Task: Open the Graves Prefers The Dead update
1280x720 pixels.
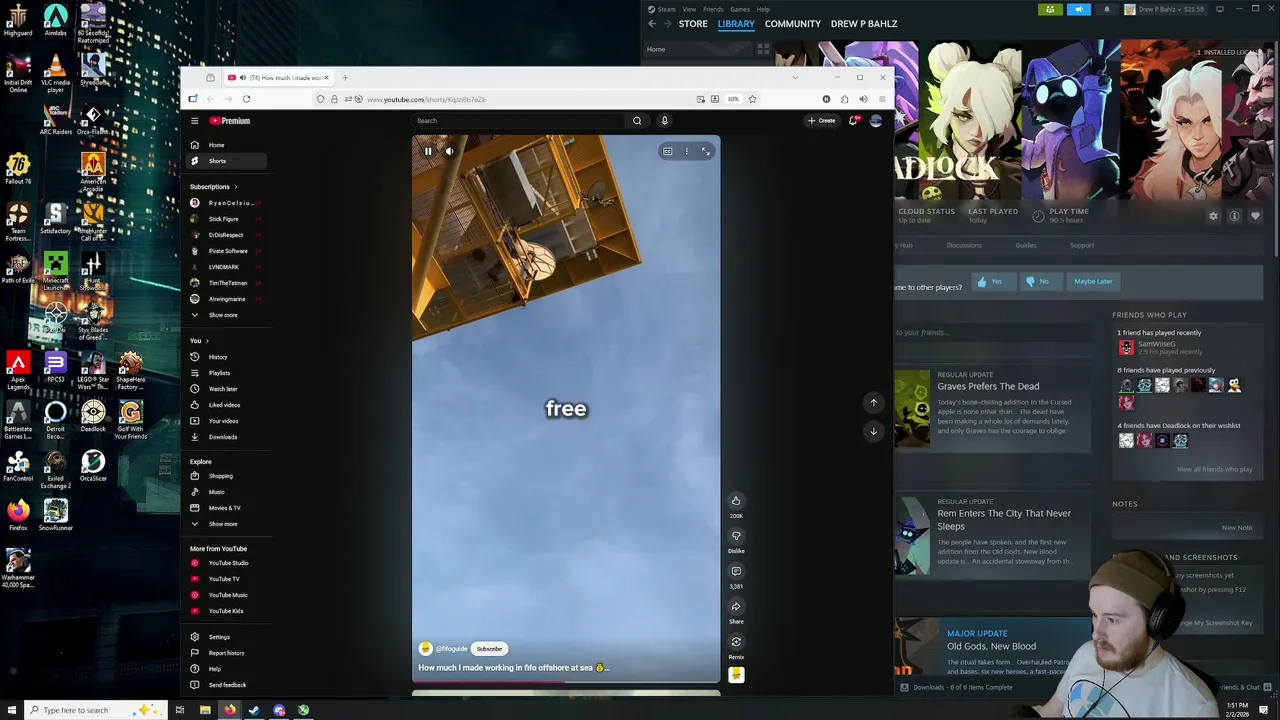Action: (x=988, y=386)
